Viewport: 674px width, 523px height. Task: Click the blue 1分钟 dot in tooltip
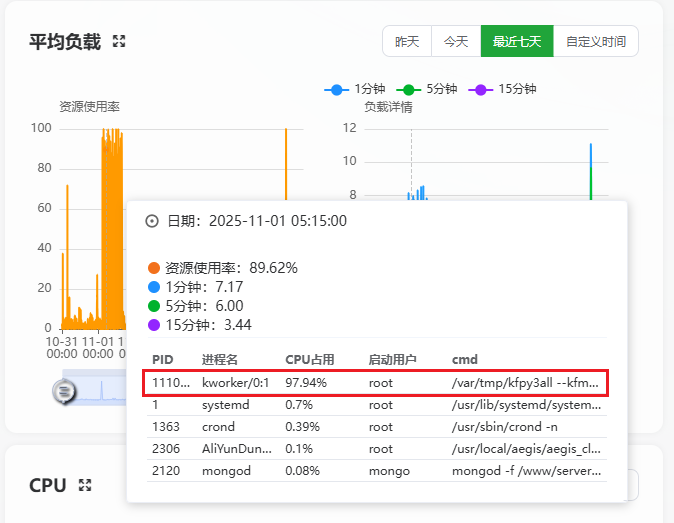click(x=153, y=287)
